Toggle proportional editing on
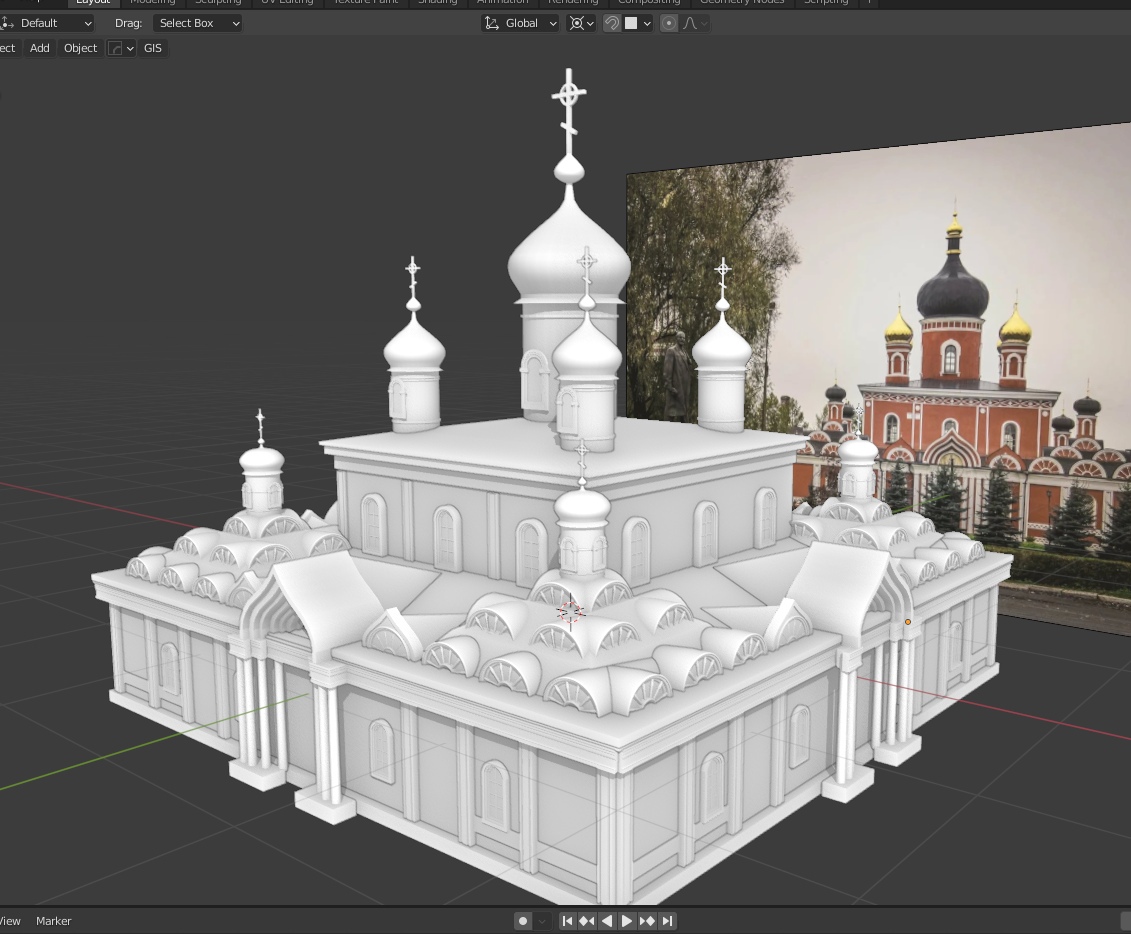The height and width of the screenshot is (934, 1131). click(669, 23)
